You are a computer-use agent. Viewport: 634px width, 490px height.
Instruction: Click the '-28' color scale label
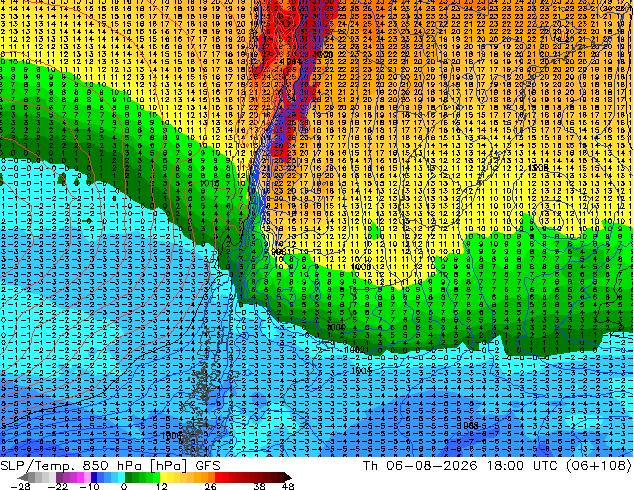tap(20, 486)
